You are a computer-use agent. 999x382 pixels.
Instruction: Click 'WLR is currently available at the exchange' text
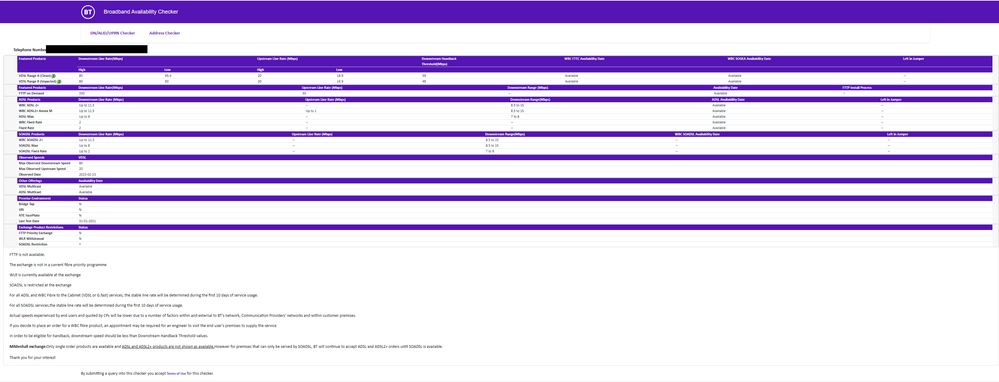45,275
